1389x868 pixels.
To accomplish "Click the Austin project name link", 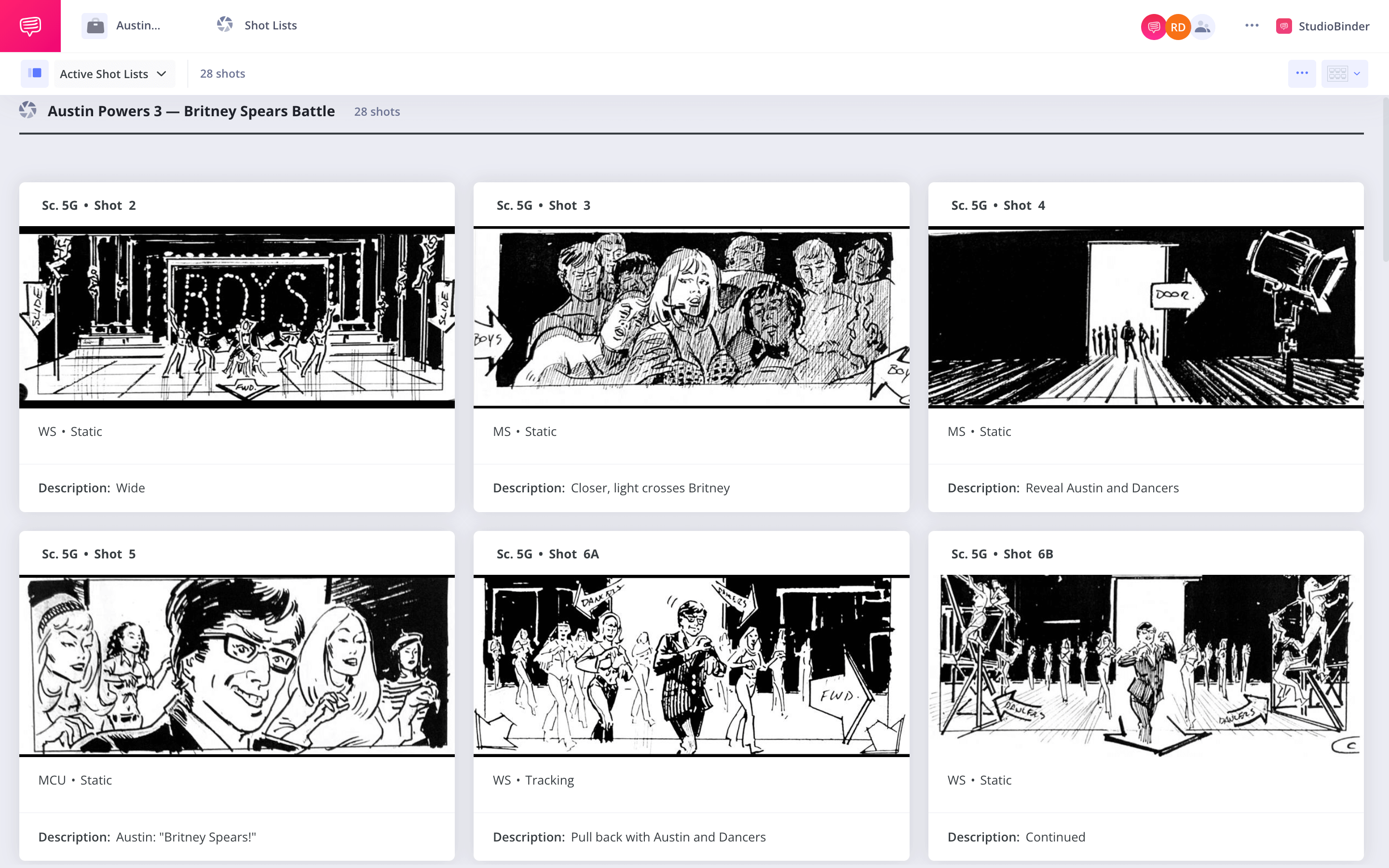I will [138, 25].
